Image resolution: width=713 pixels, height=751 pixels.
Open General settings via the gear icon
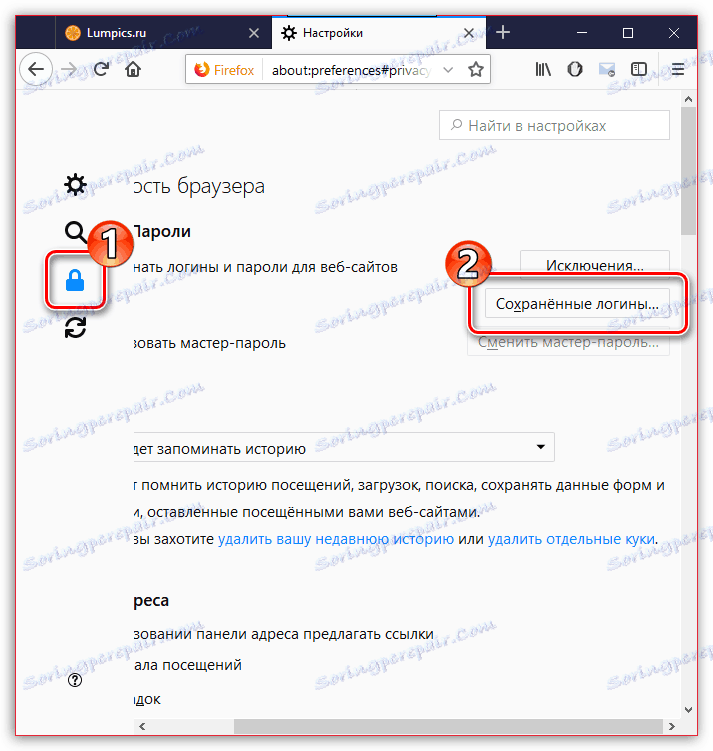[x=75, y=184]
